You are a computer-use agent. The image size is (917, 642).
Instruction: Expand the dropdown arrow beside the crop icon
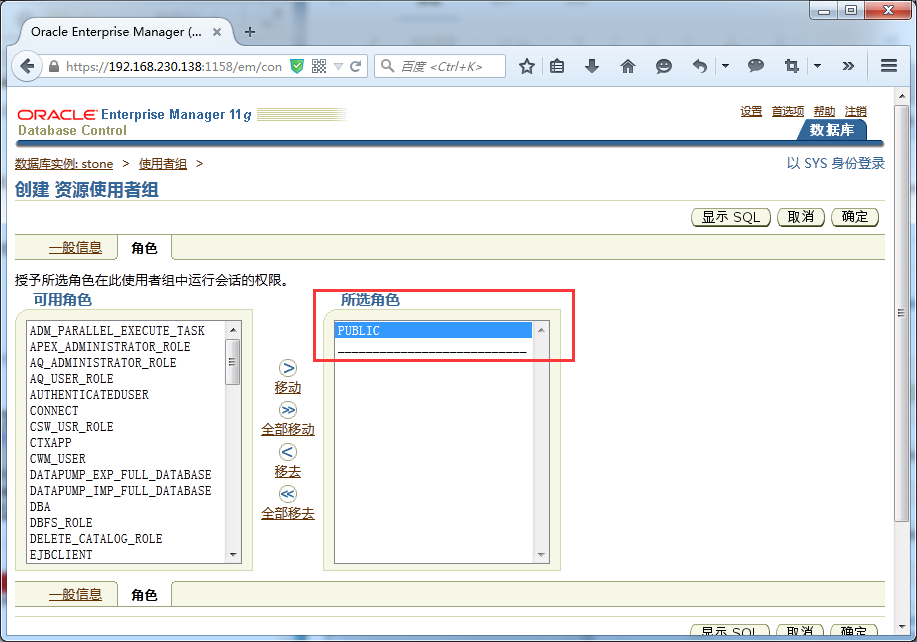pos(817,65)
